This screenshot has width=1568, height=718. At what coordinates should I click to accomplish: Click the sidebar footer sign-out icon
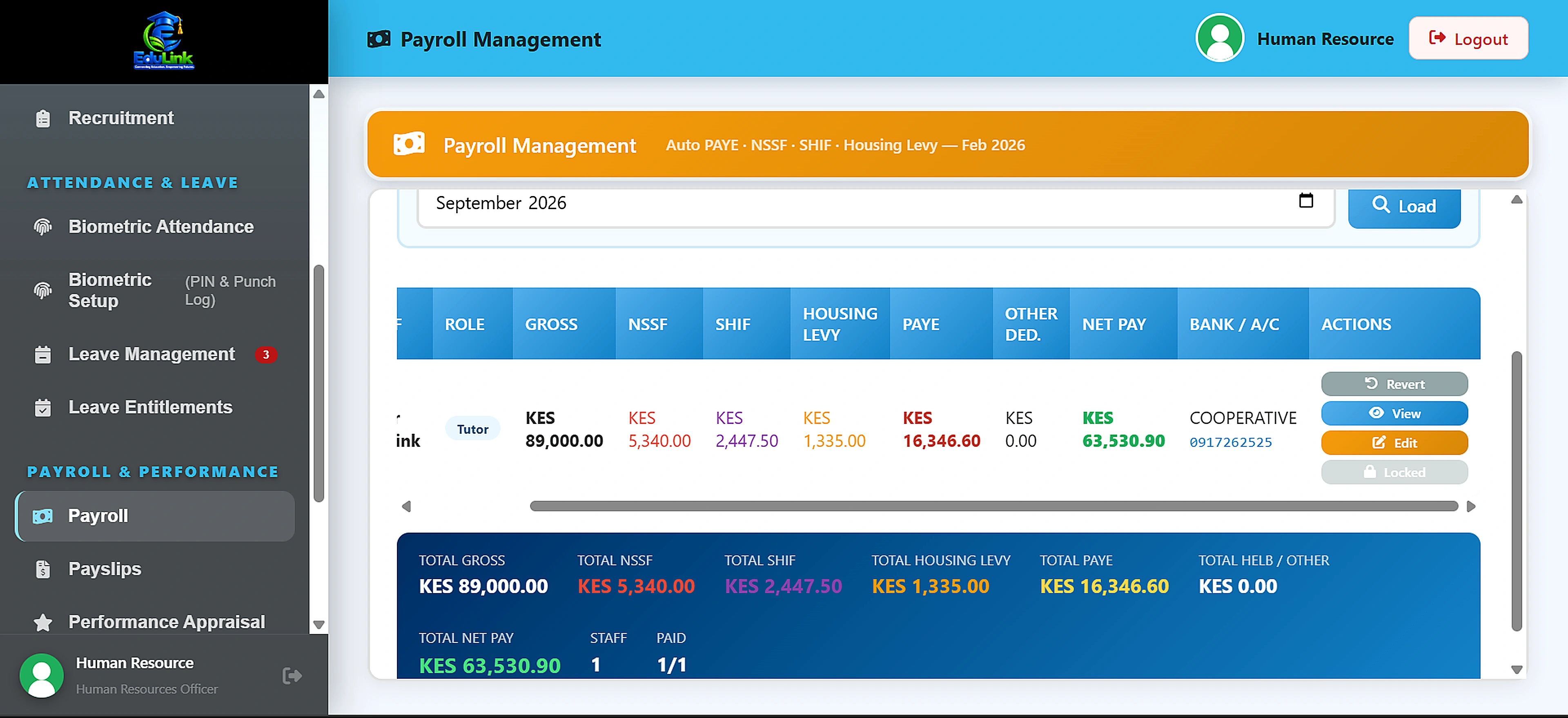[x=292, y=676]
